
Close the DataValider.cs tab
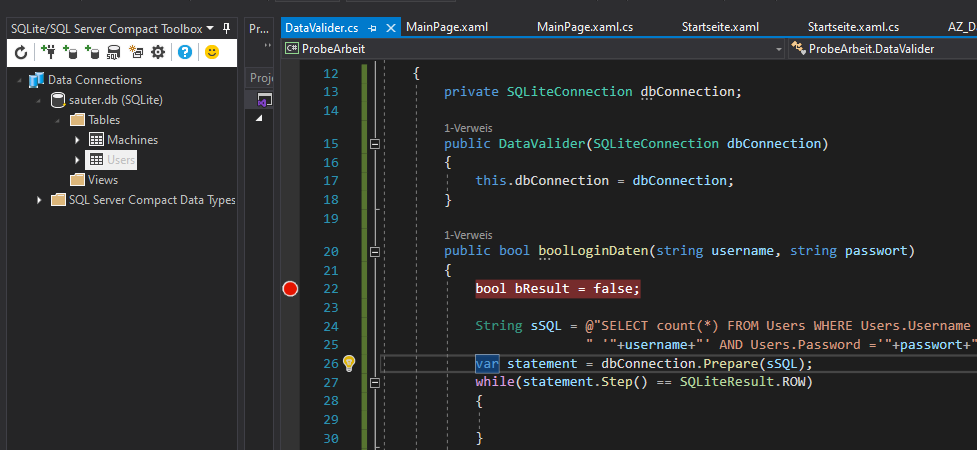[391, 28]
